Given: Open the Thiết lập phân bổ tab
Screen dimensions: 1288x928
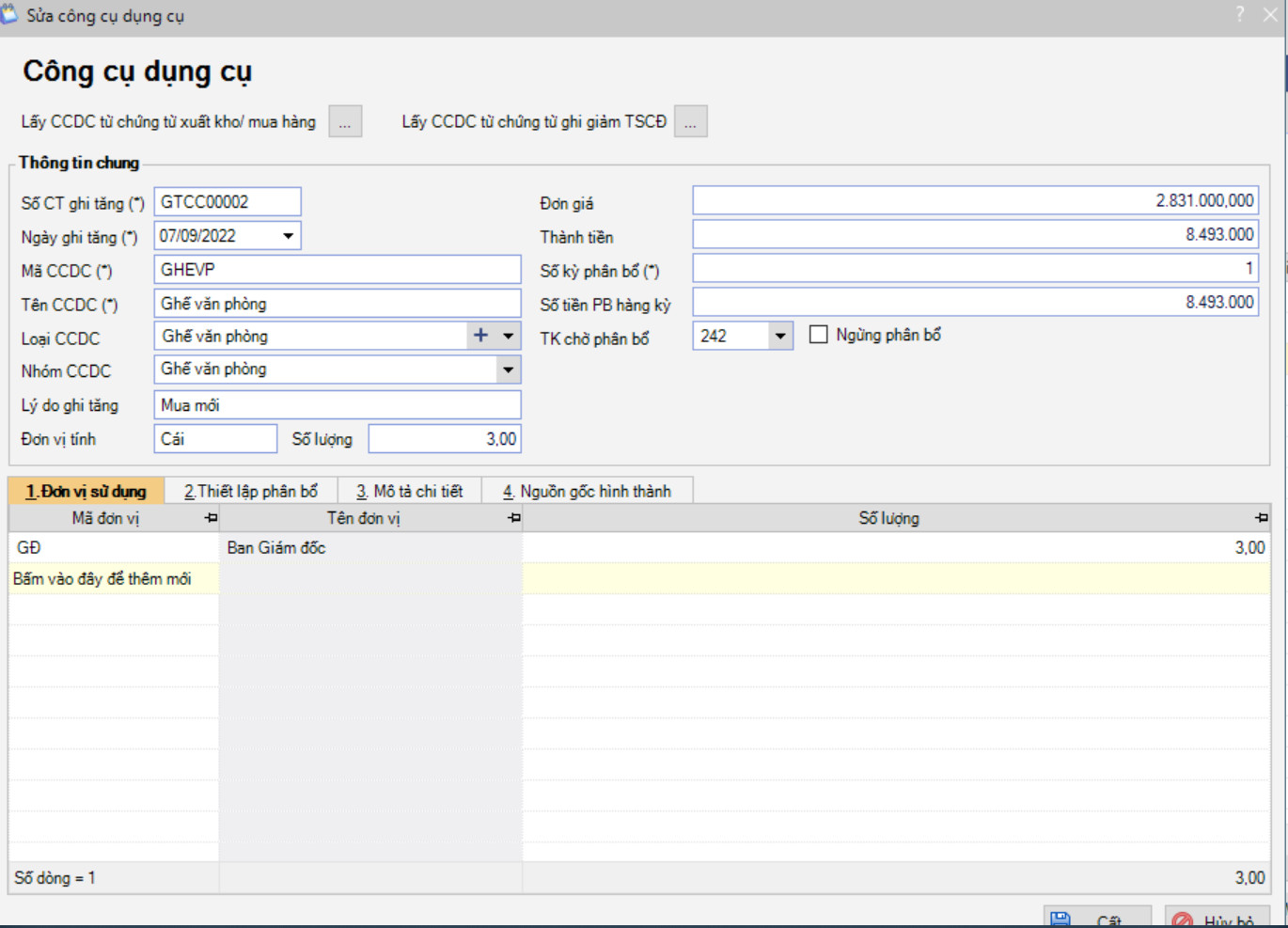Looking at the screenshot, I should tap(251, 491).
